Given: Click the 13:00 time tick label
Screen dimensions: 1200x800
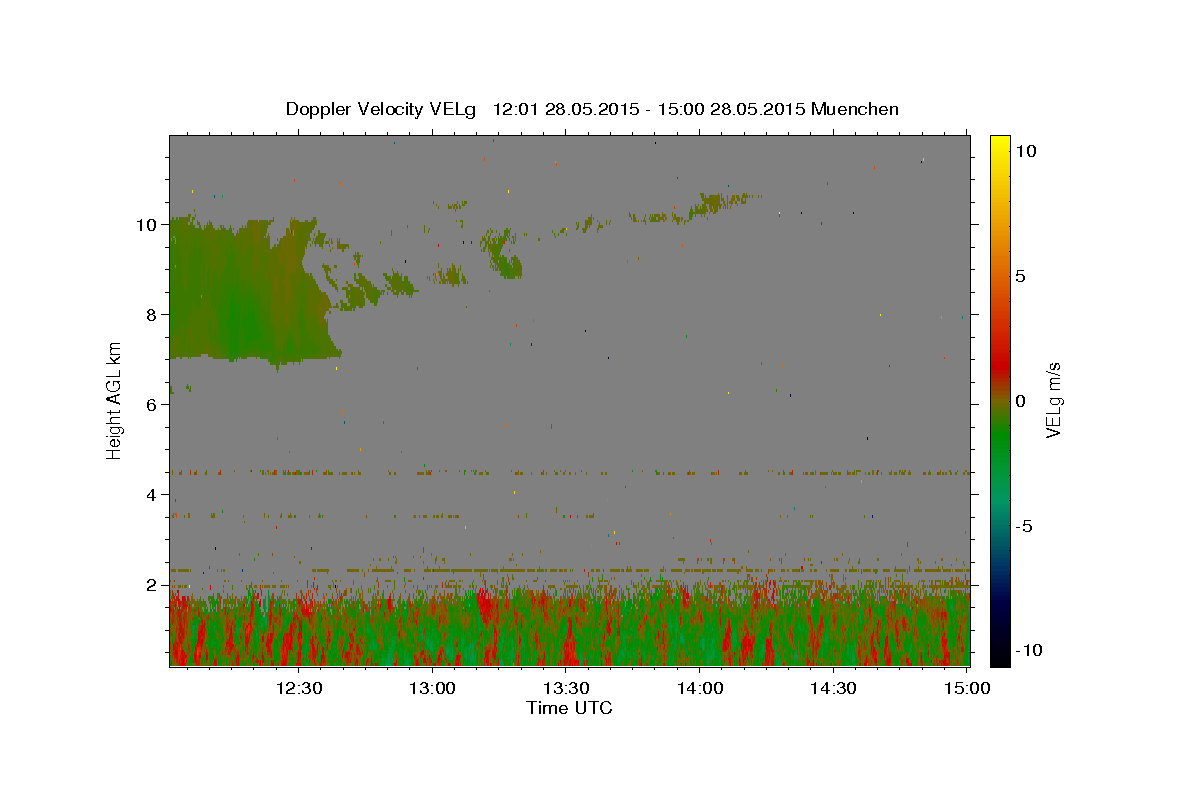Looking at the screenshot, I should pos(433,688).
